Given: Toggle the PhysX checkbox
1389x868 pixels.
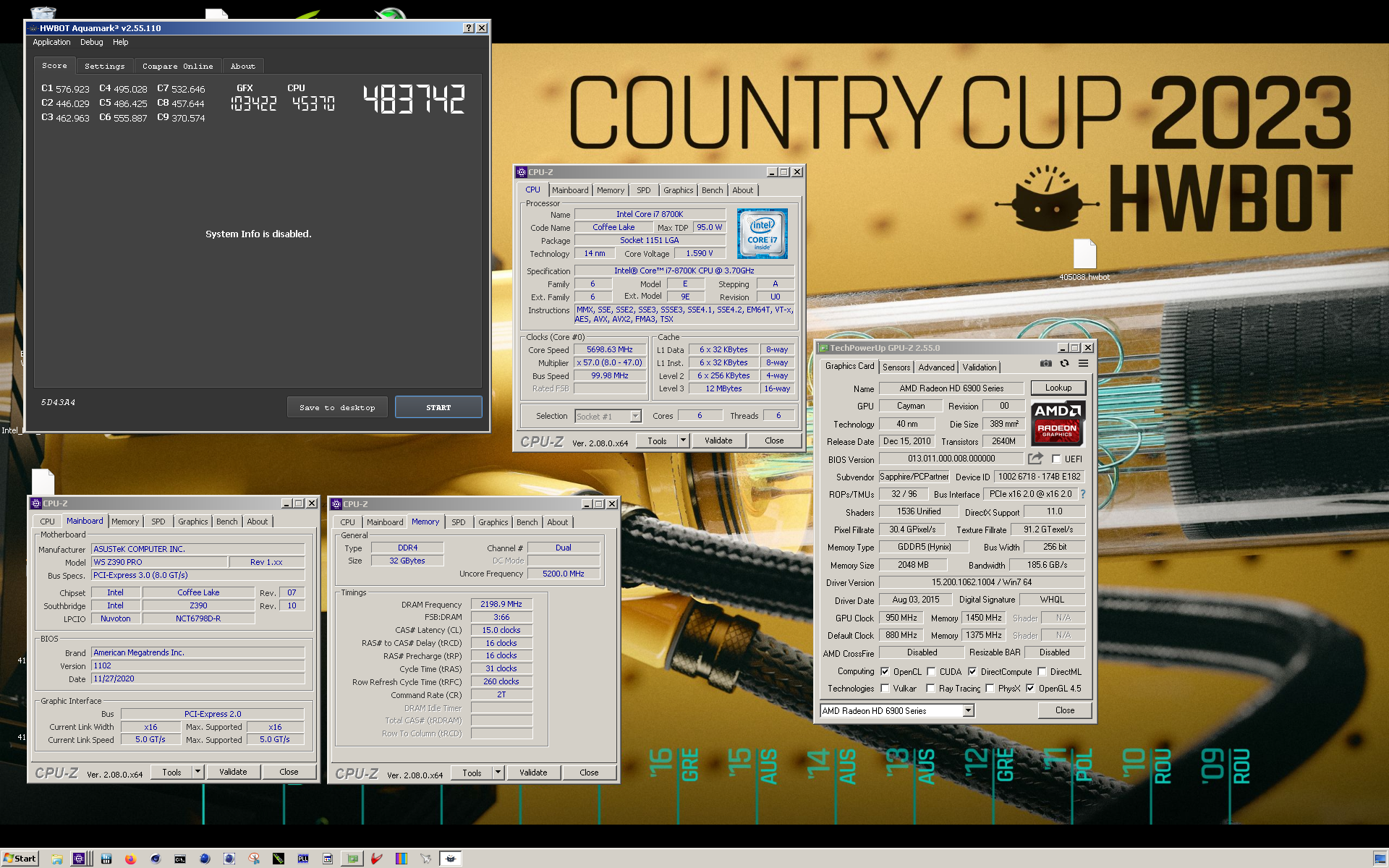Looking at the screenshot, I should tap(990, 688).
